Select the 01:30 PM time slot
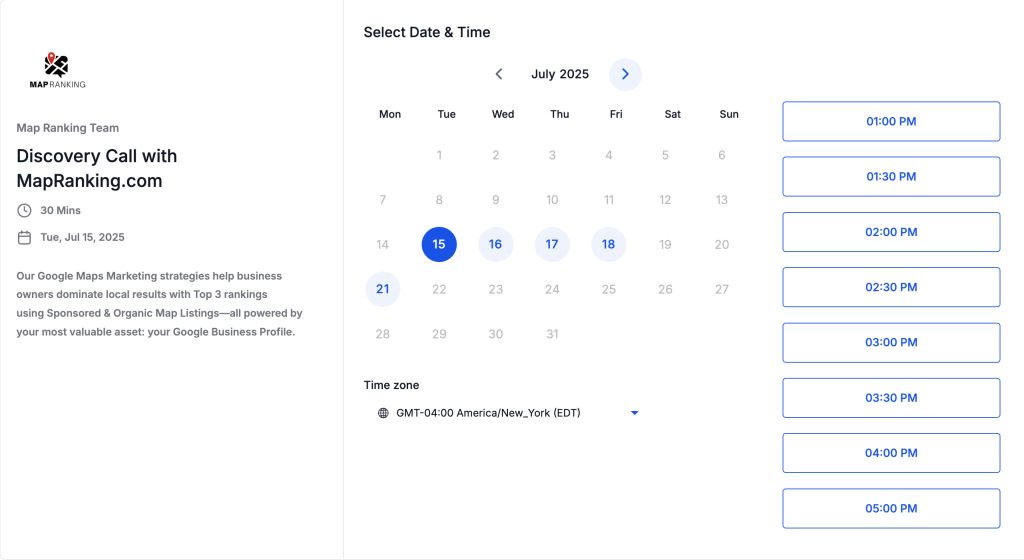 [890, 177]
